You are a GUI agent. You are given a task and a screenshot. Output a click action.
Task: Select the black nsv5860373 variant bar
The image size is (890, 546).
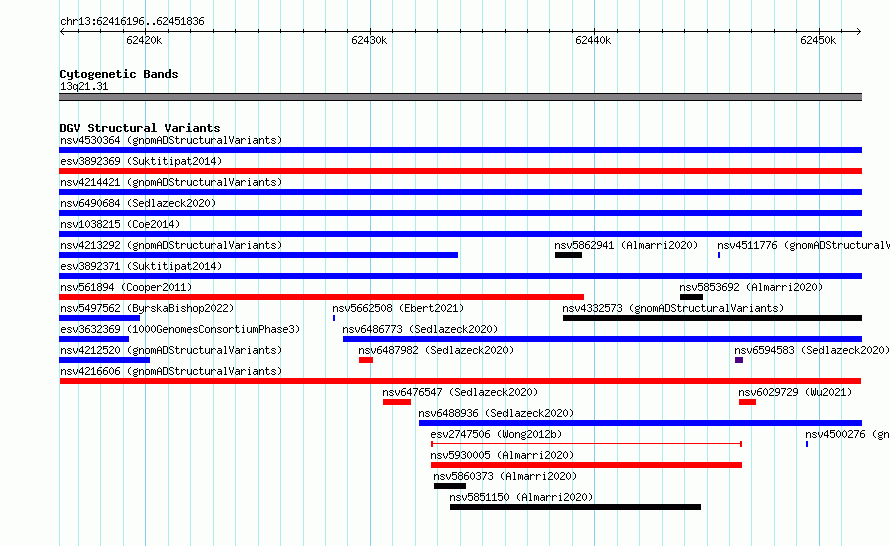pos(450,486)
